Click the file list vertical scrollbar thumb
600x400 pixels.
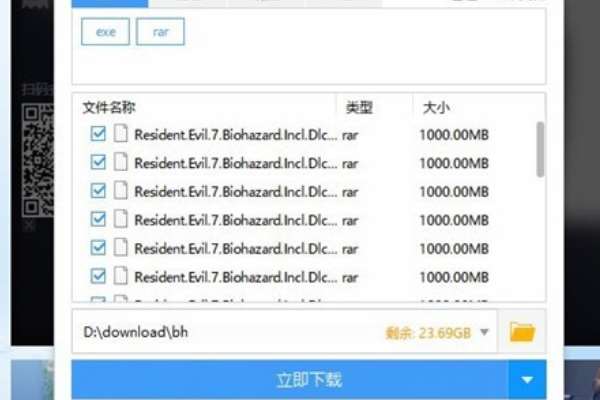(x=540, y=150)
